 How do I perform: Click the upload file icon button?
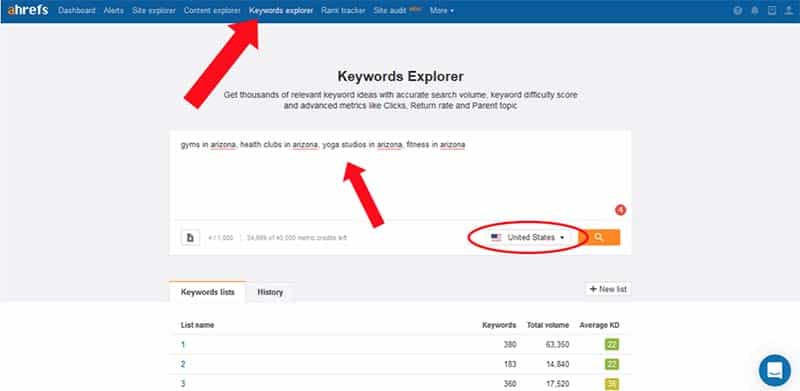pyautogui.click(x=190, y=237)
